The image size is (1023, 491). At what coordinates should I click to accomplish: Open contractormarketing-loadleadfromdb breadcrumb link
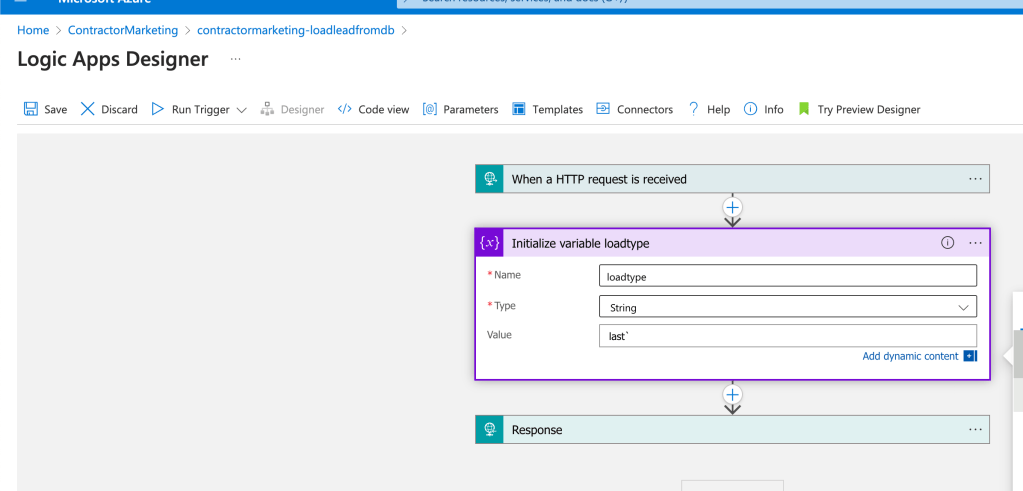click(296, 30)
